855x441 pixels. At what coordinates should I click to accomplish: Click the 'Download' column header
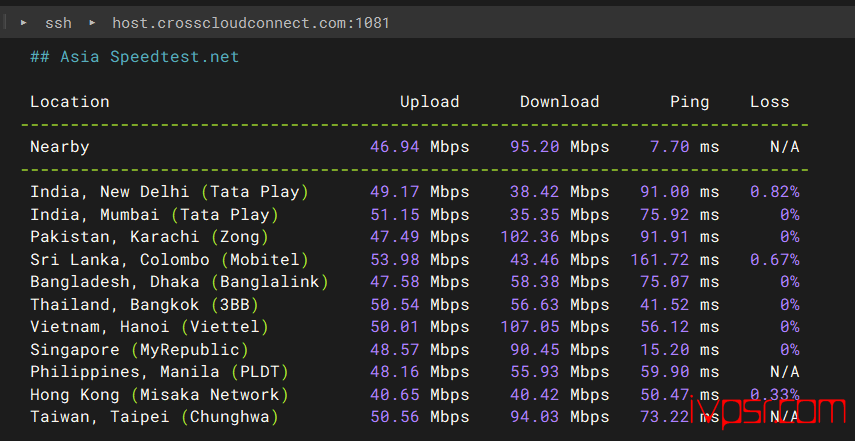tap(559, 102)
